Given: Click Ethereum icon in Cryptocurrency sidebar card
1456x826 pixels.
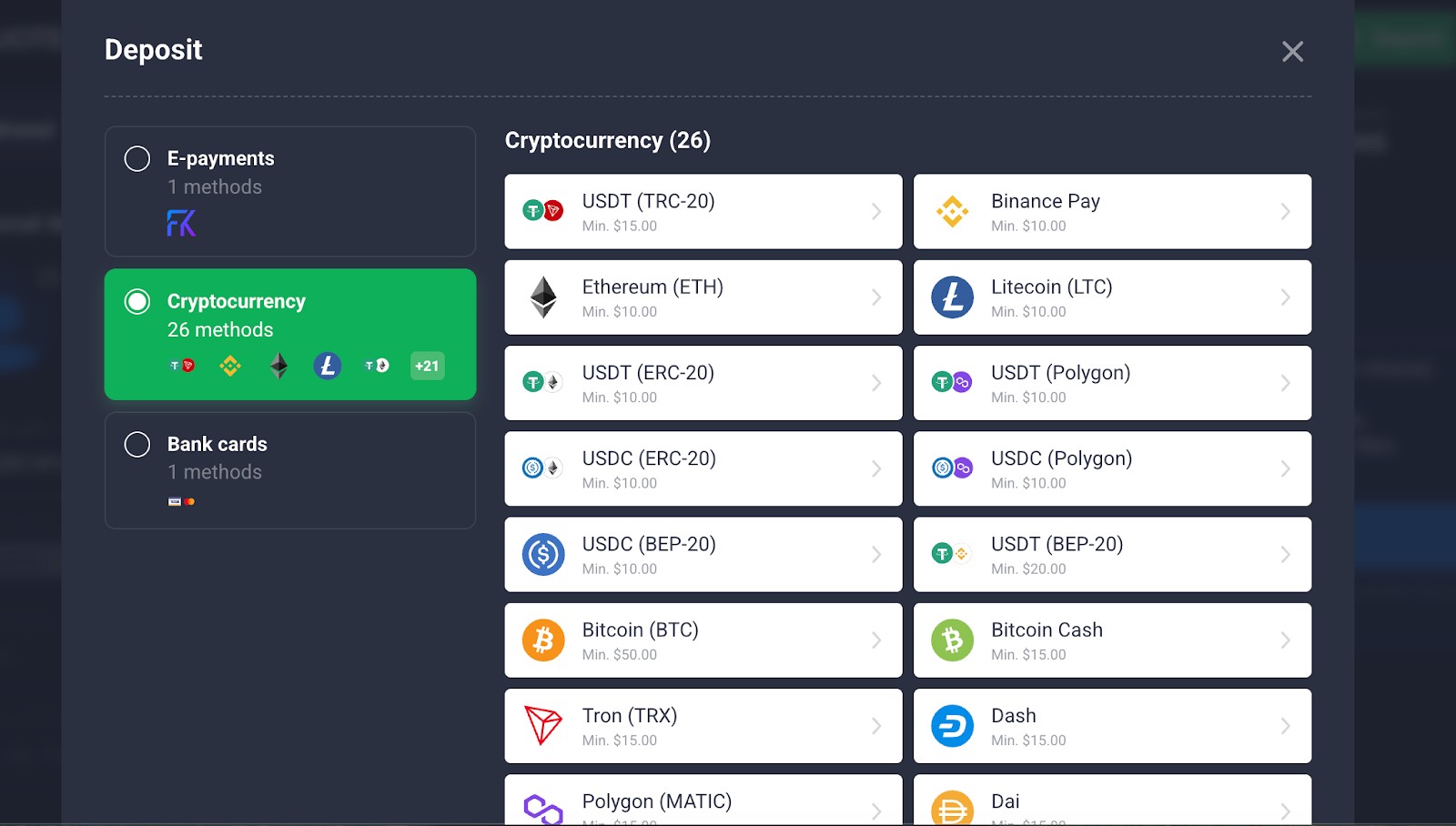Looking at the screenshot, I should [278, 366].
